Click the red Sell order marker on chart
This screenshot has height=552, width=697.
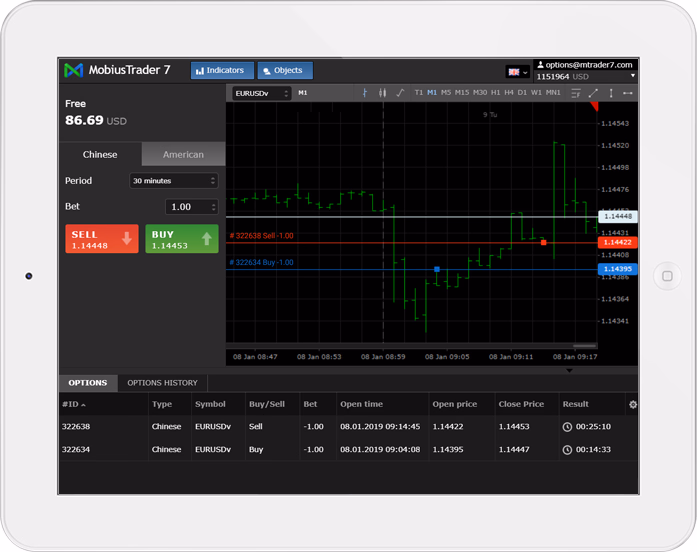543,242
